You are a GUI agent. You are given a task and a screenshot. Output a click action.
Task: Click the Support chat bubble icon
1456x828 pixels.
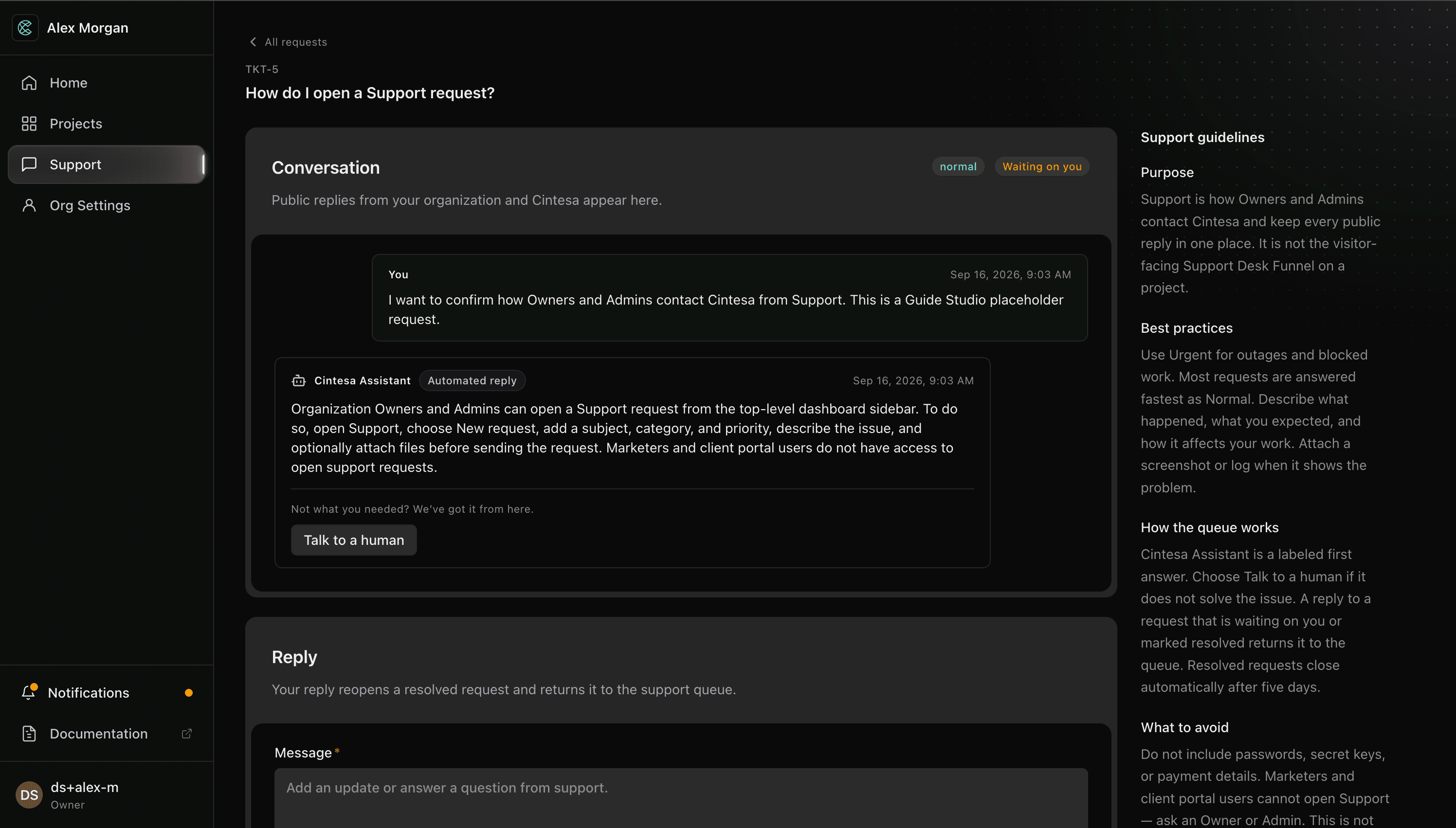click(29, 164)
